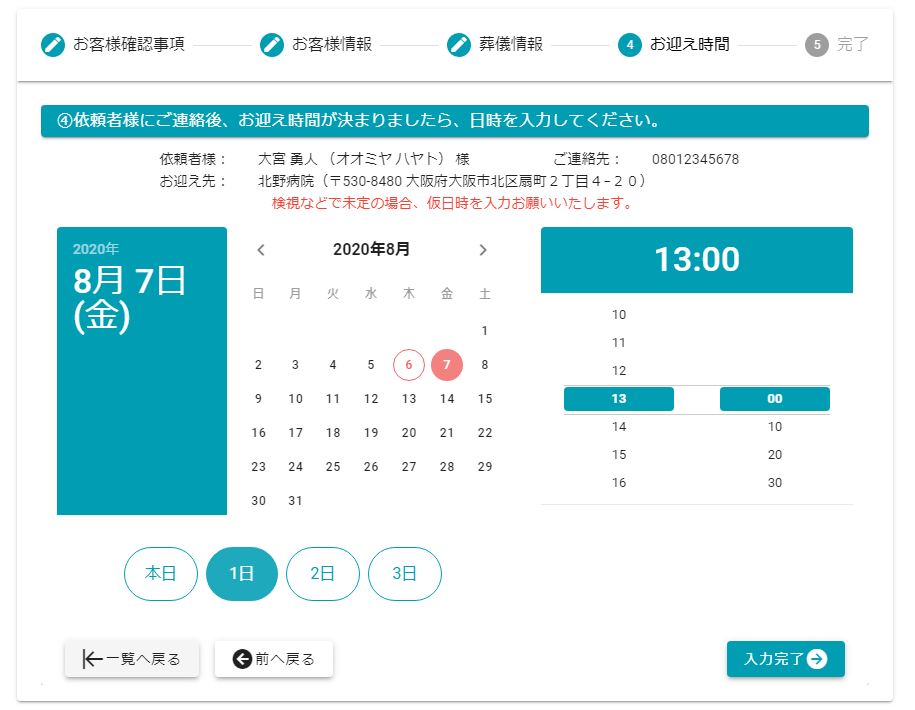Click the pencil icon for お客様確認事項 step
The height and width of the screenshot is (710, 915).
pyautogui.click(x=52, y=45)
